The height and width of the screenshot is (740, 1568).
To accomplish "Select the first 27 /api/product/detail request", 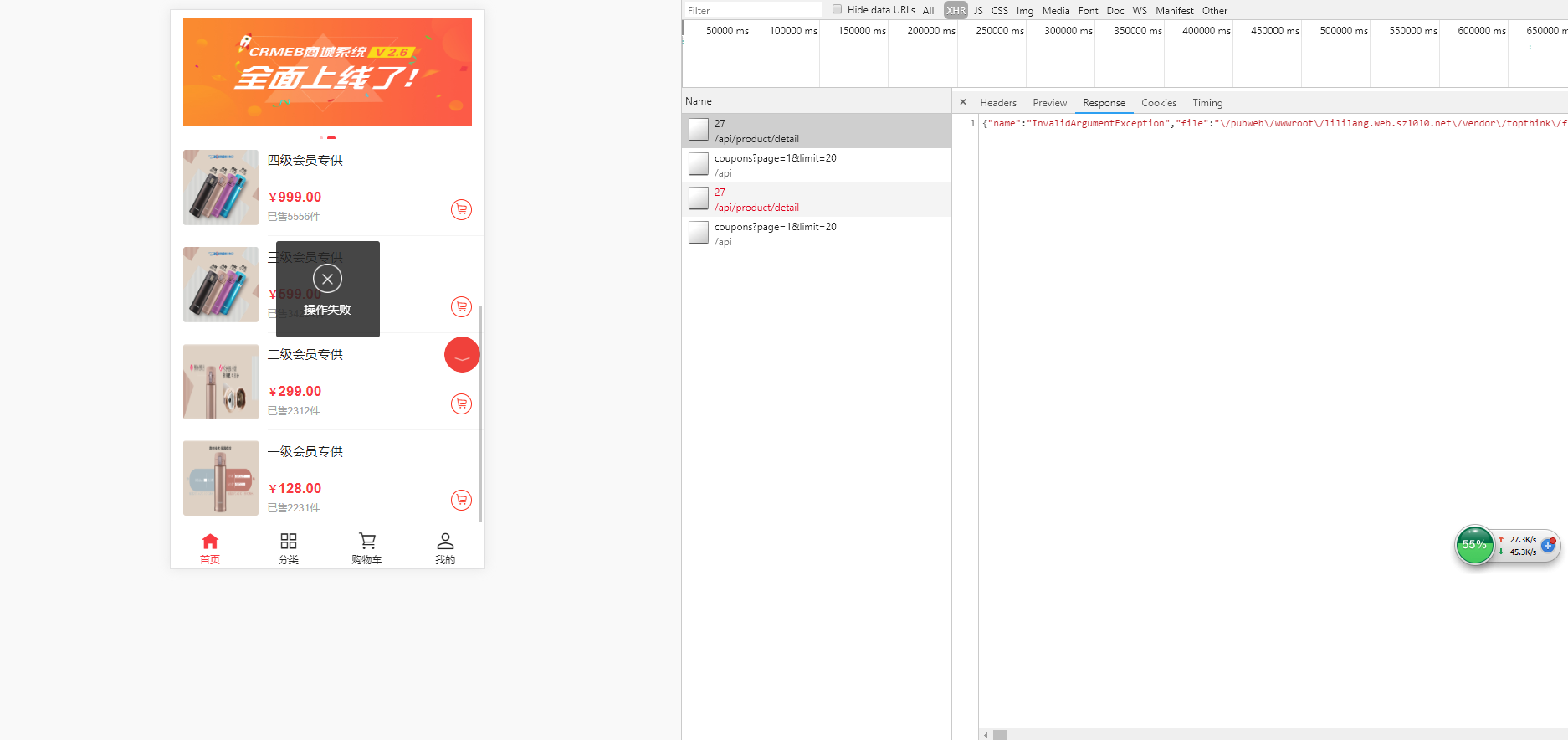I will click(x=817, y=131).
